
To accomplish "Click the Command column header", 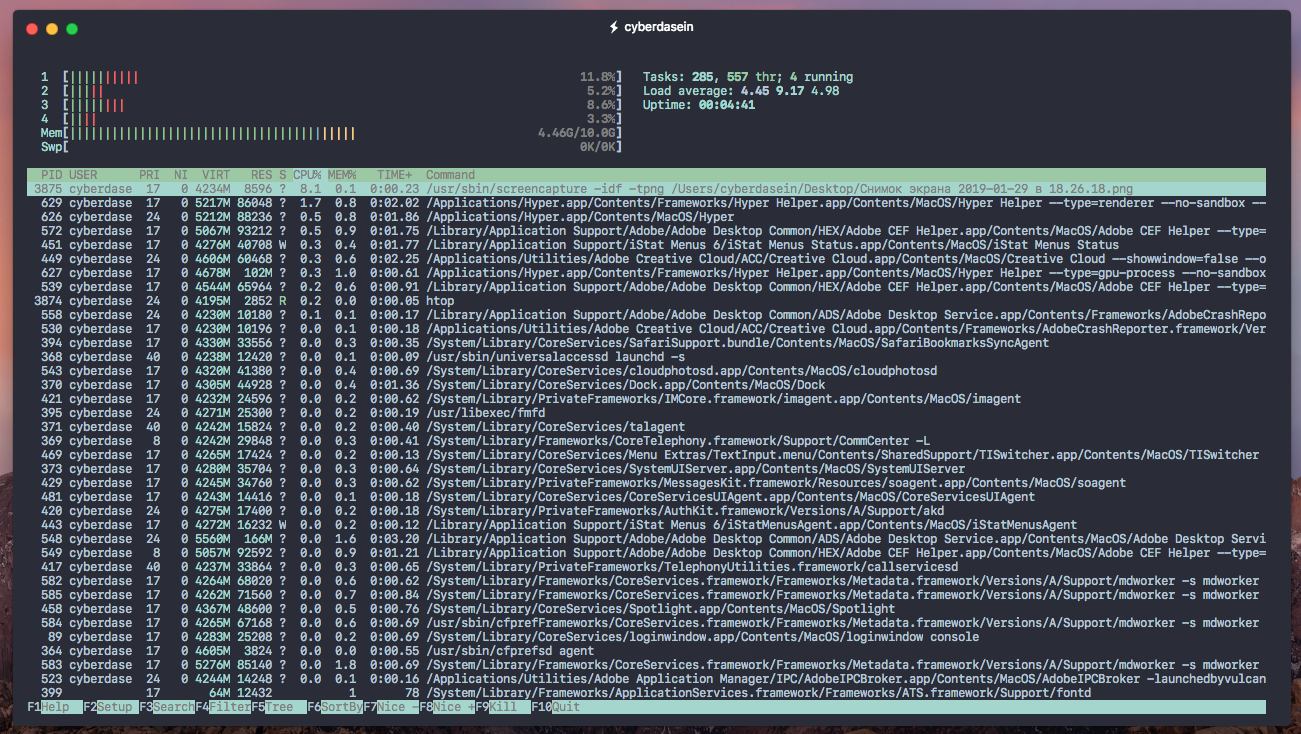I will (450, 175).
